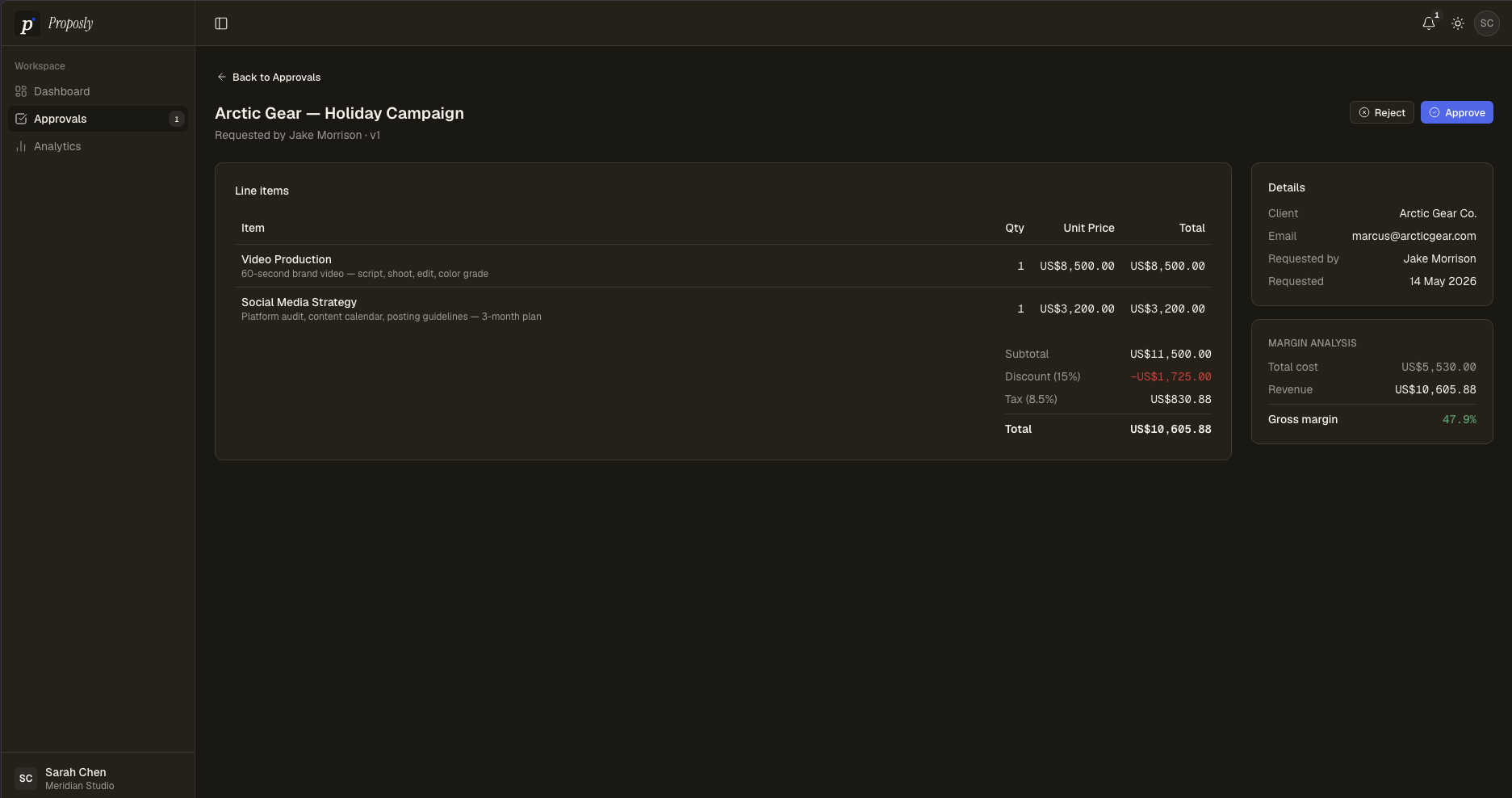Screen dimensions: 1512x798
Task: Click the Total US$10,605.88 in line items
Action: coord(1171,429)
